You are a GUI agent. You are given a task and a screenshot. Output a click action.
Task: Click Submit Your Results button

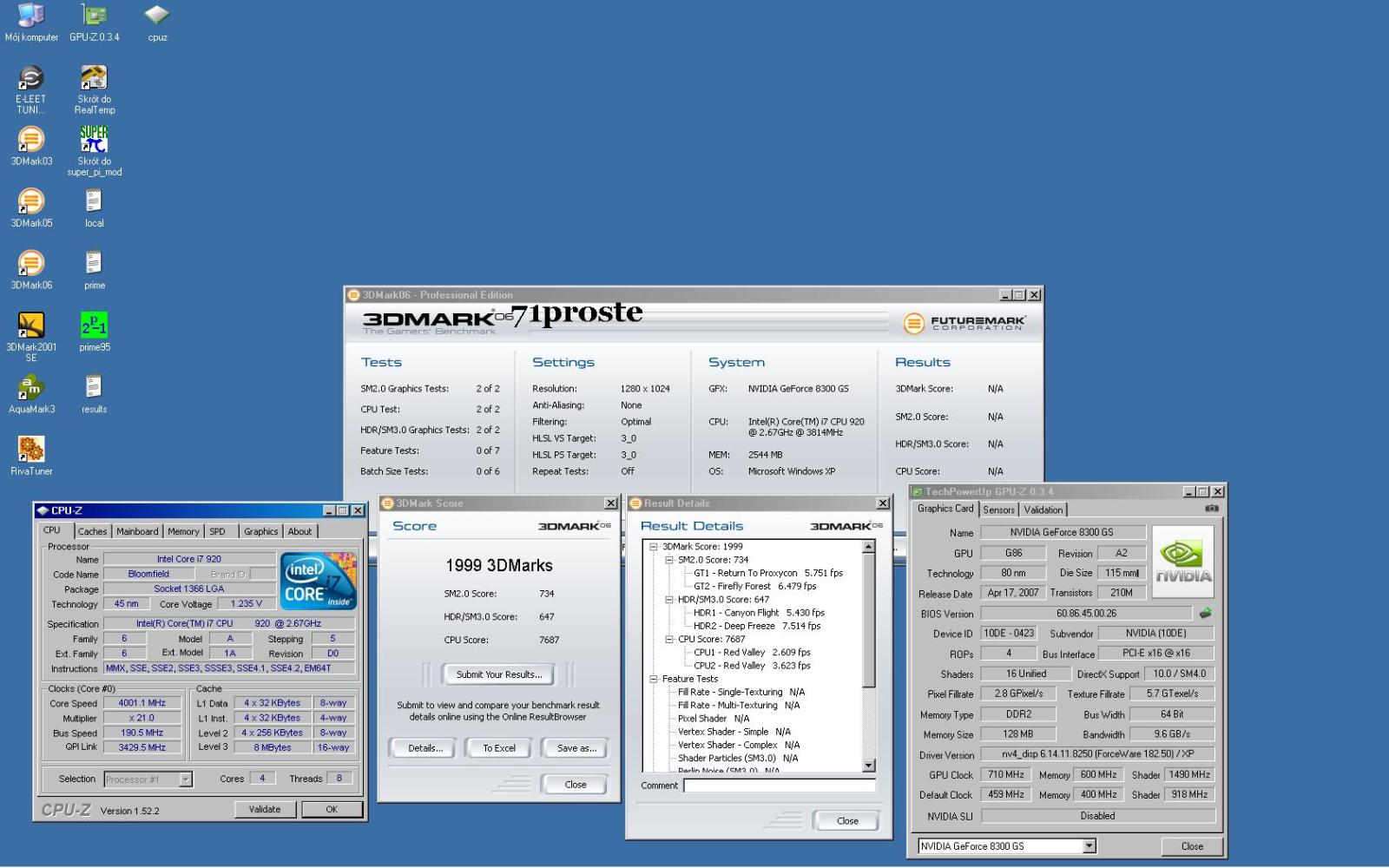(499, 674)
